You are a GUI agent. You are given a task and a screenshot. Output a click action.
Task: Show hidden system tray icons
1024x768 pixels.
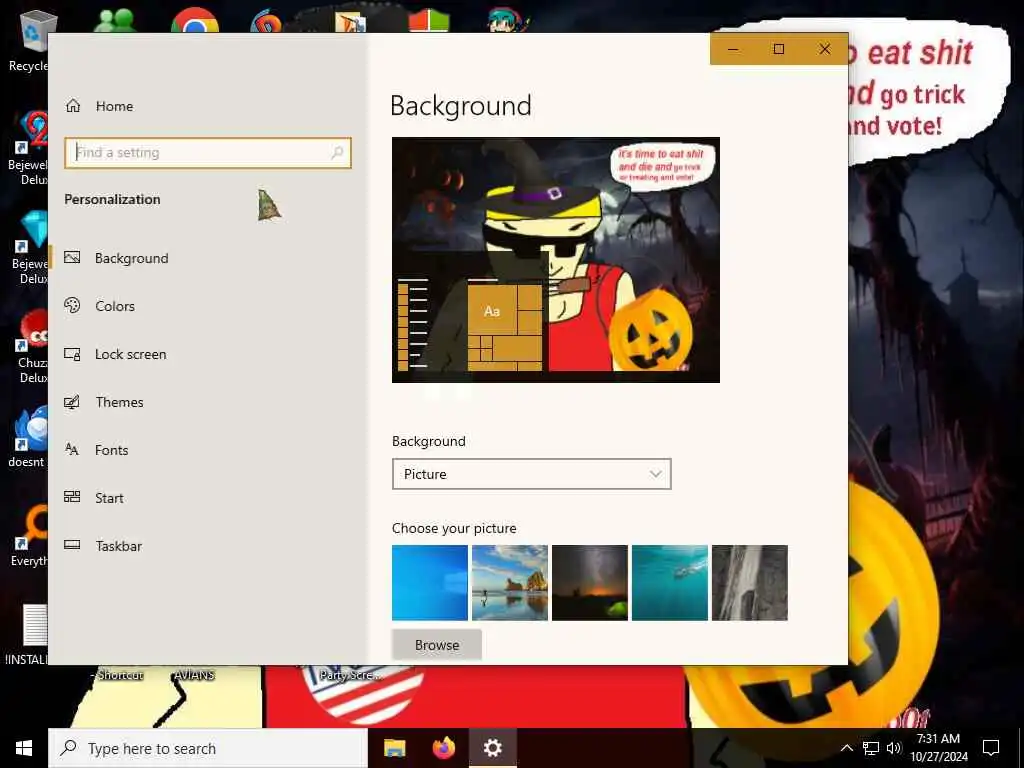click(846, 748)
